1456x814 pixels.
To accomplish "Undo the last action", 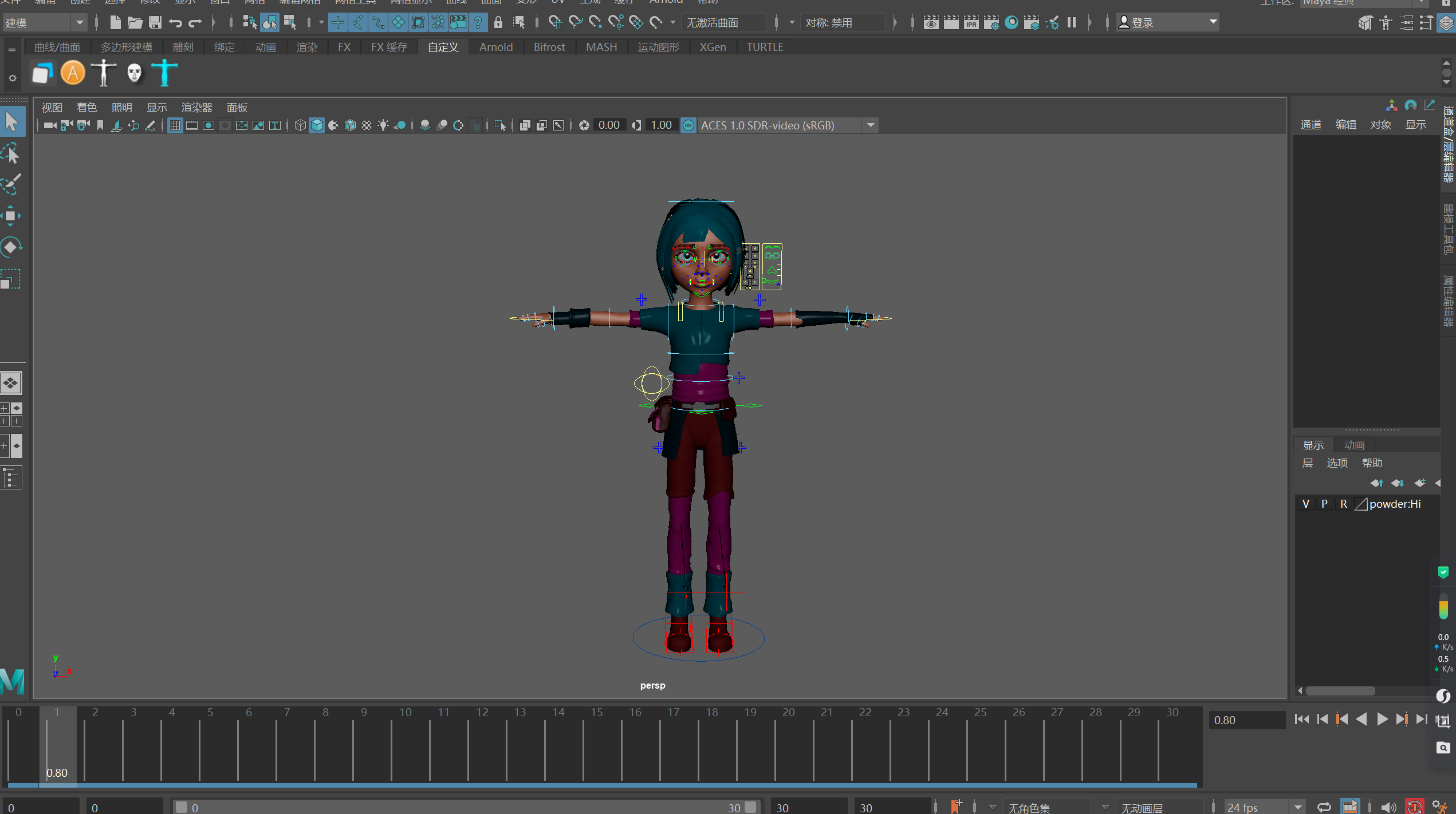I will [x=175, y=23].
